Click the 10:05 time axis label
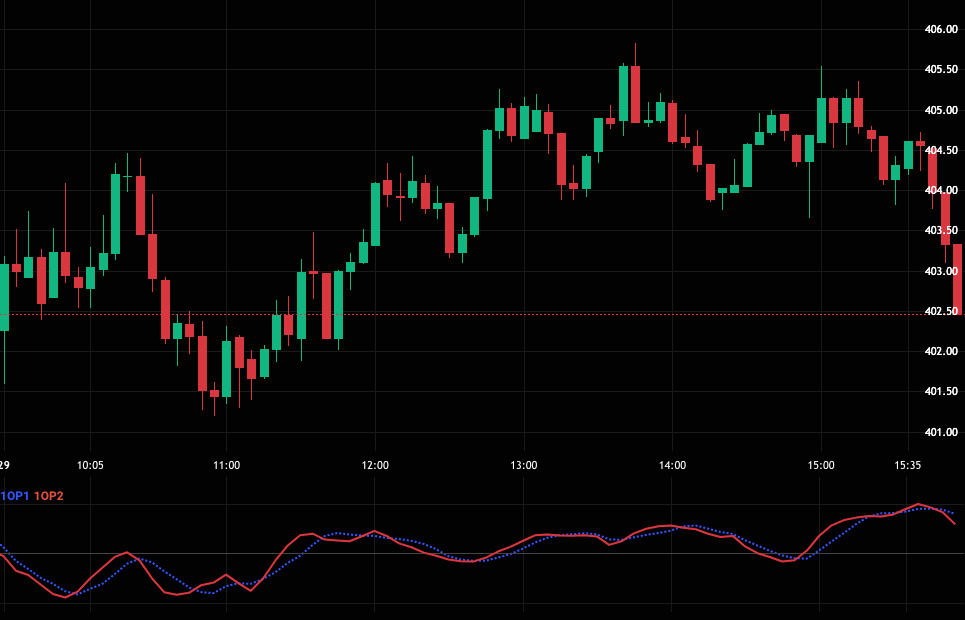Image resolution: width=965 pixels, height=620 pixels. (90, 465)
